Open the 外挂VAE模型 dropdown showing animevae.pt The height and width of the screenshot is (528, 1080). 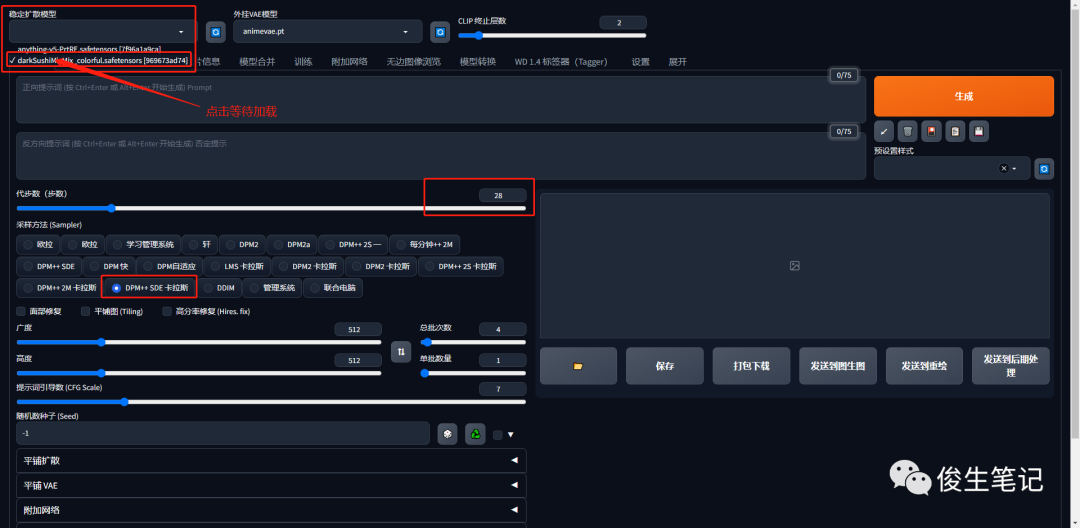coord(327,32)
